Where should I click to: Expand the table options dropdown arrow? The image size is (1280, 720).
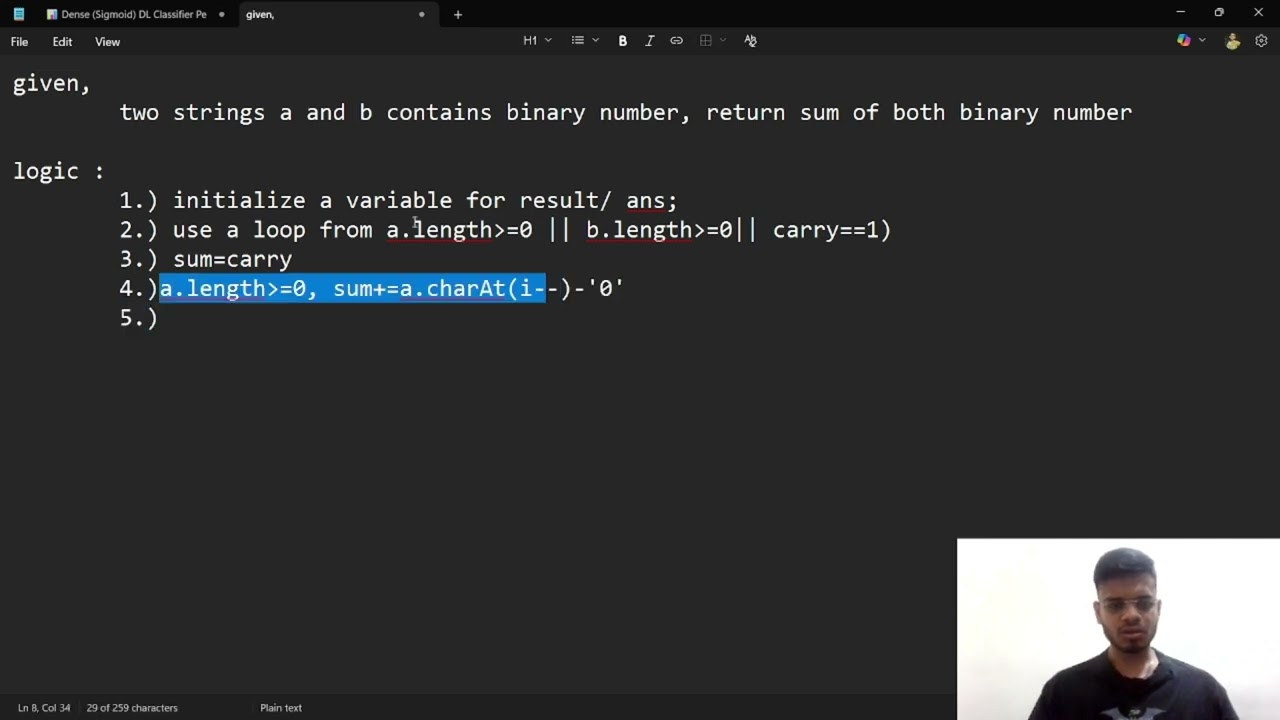(723, 40)
